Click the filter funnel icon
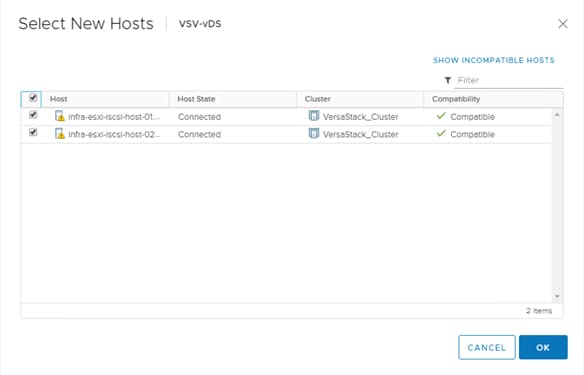The image size is (584, 375). point(448,80)
